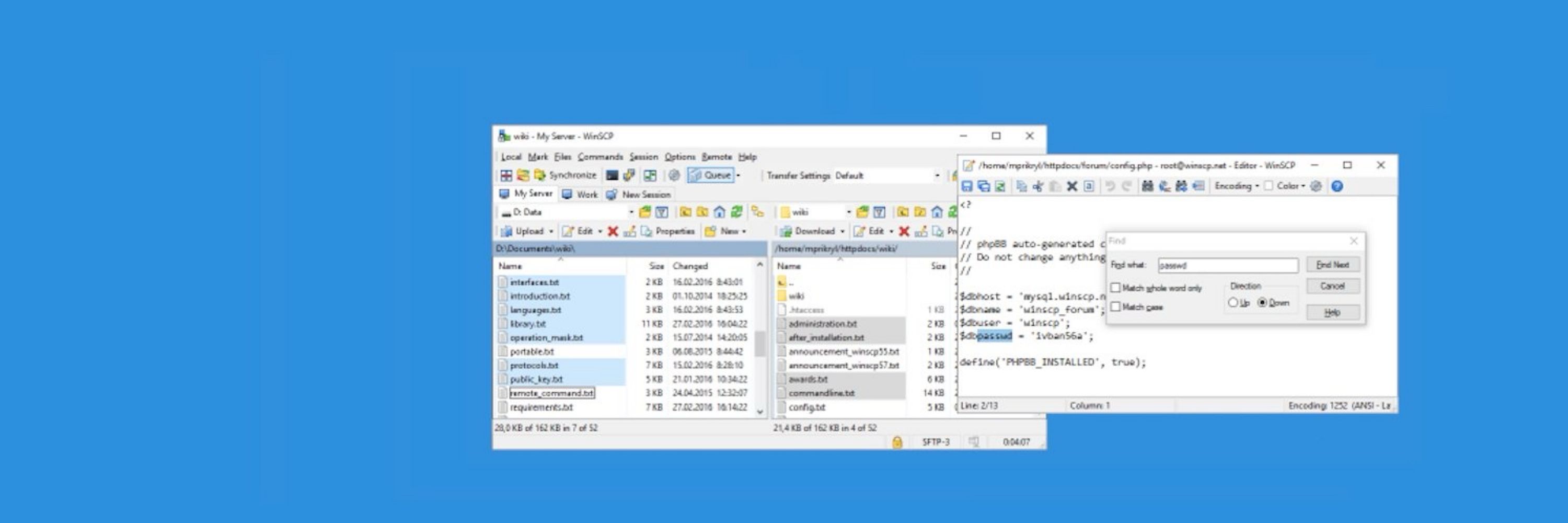
Task: Open Session menu in WinSCP
Action: point(643,156)
